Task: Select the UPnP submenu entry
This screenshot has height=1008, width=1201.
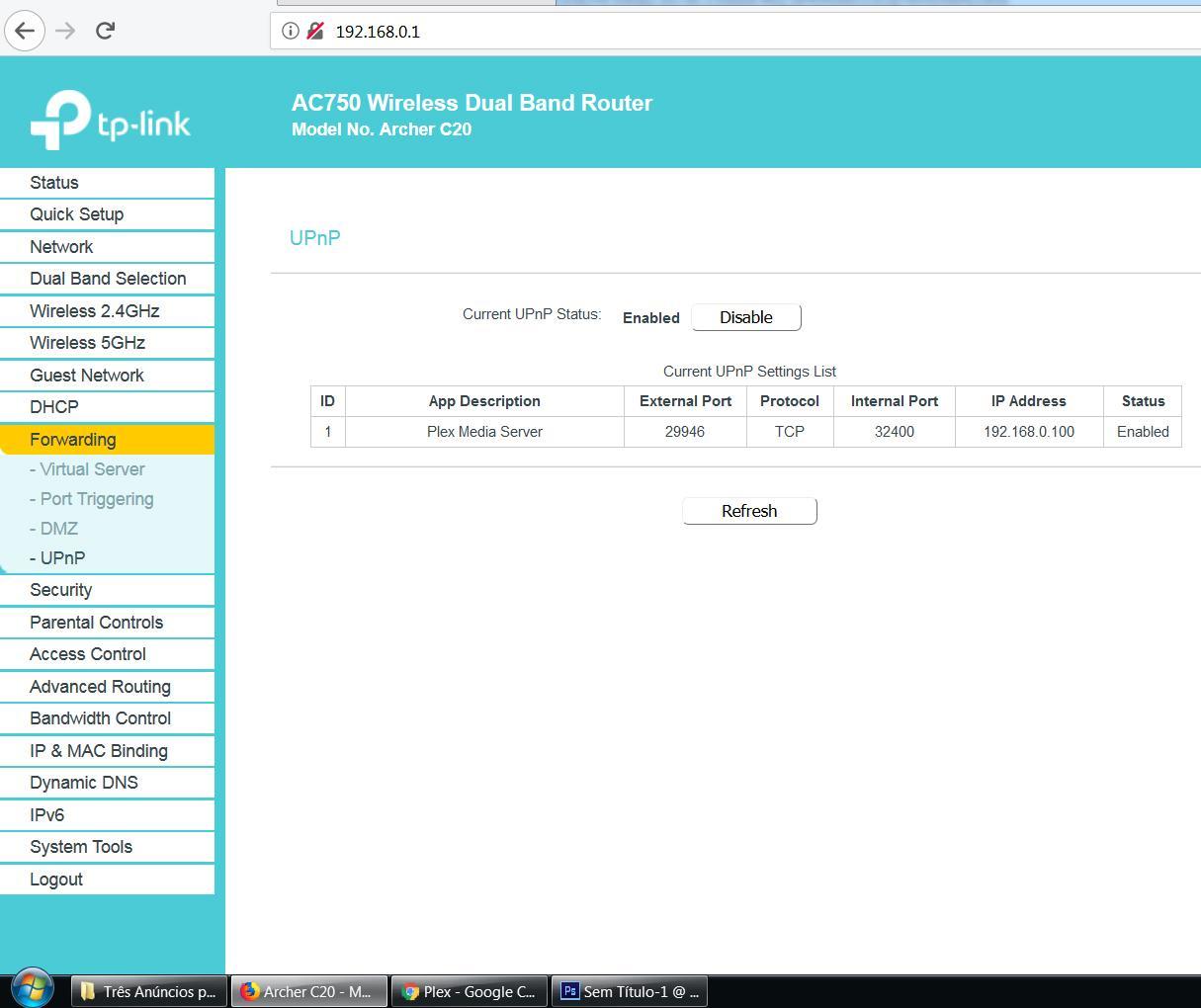Action: pyautogui.click(x=57, y=558)
